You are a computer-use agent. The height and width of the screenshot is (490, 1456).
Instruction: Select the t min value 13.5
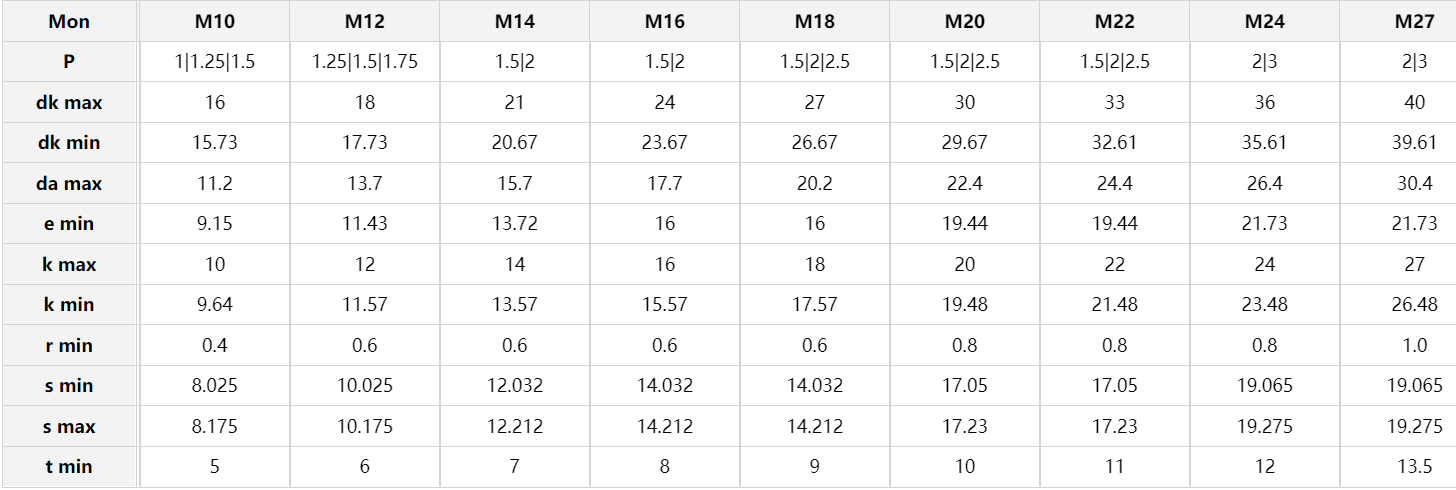coord(1415,467)
